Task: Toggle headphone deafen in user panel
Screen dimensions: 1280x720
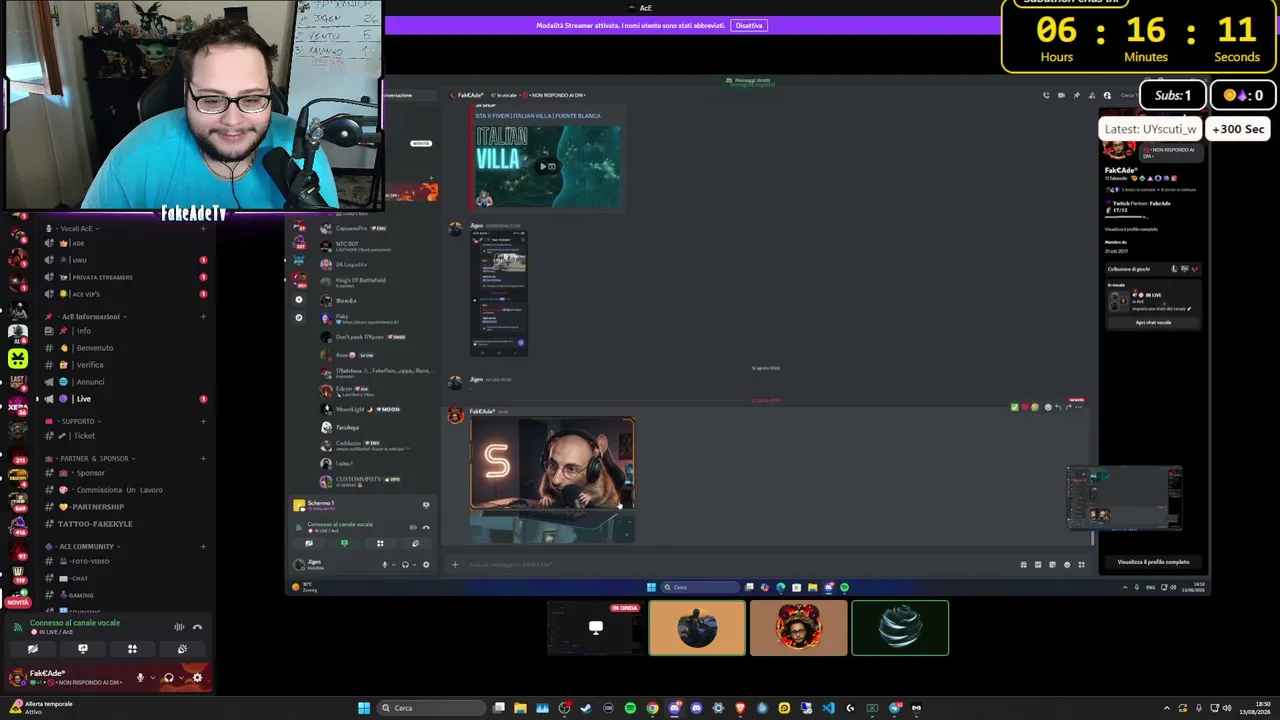Action: (x=168, y=678)
